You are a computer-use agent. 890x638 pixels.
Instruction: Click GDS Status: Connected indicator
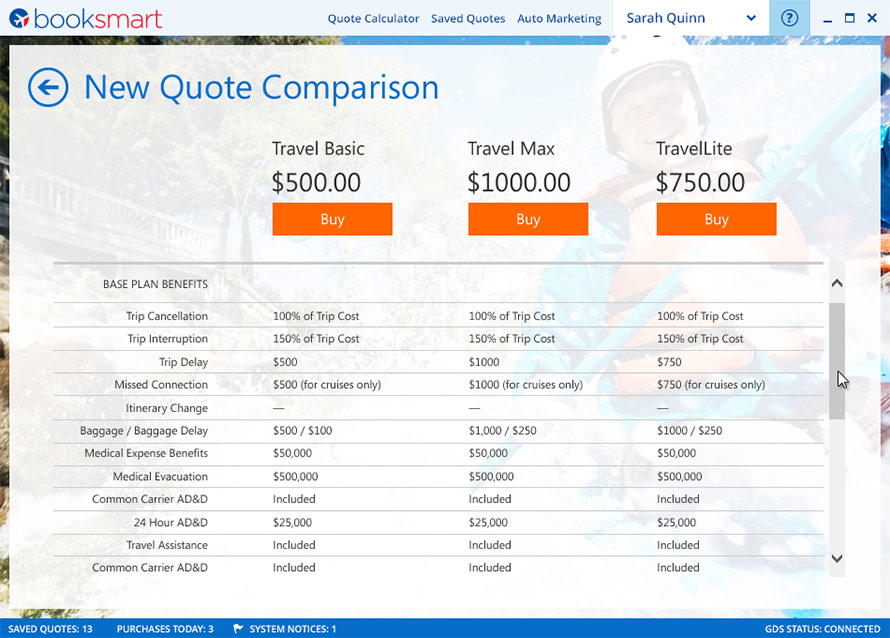pyautogui.click(x=822, y=629)
